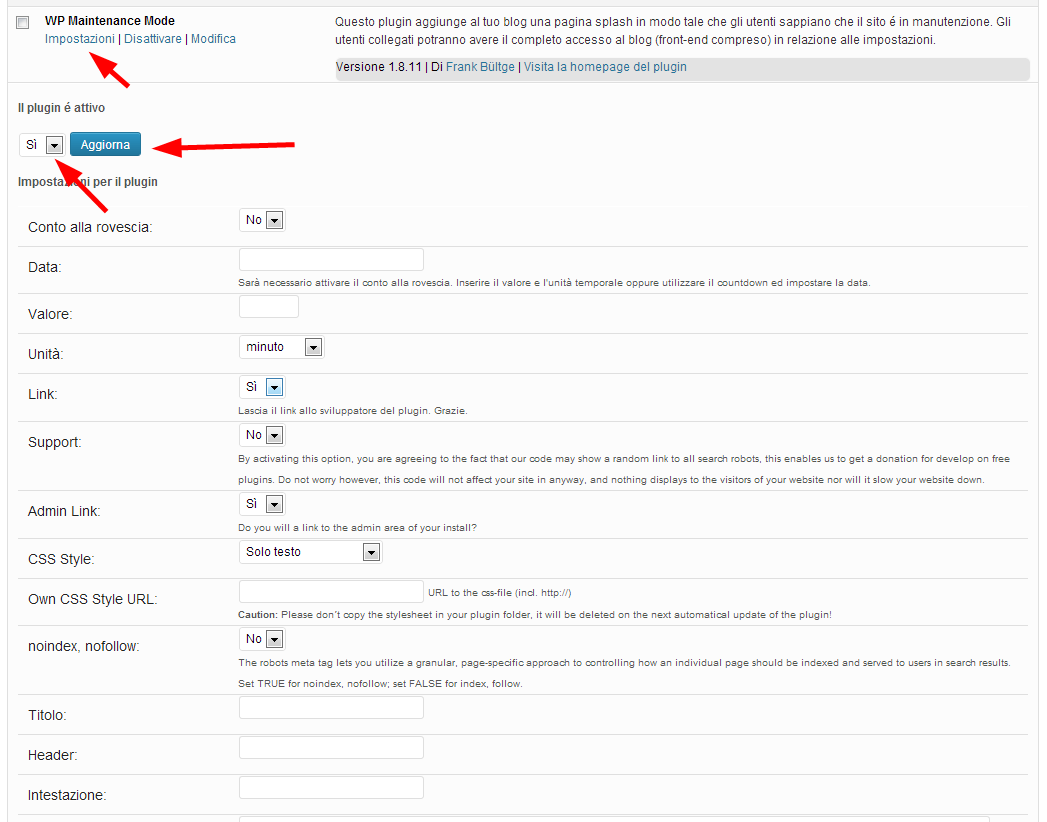
Task: Click the 'Lascia il link allo sviluppatore' note
Action: (353, 411)
